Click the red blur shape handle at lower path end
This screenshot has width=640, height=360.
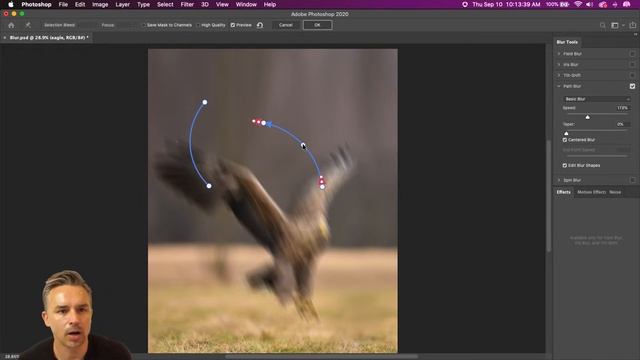pyautogui.click(x=322, y=181)
